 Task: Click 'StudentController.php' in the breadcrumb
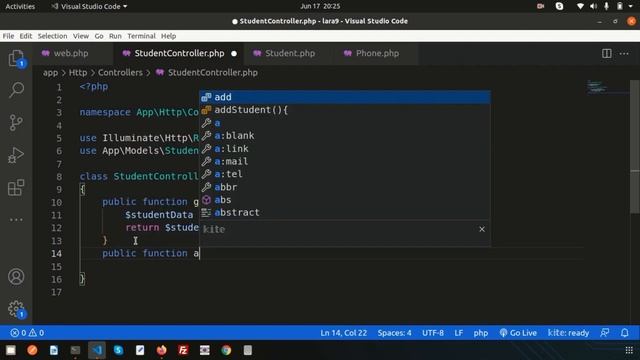coord(213,73)
